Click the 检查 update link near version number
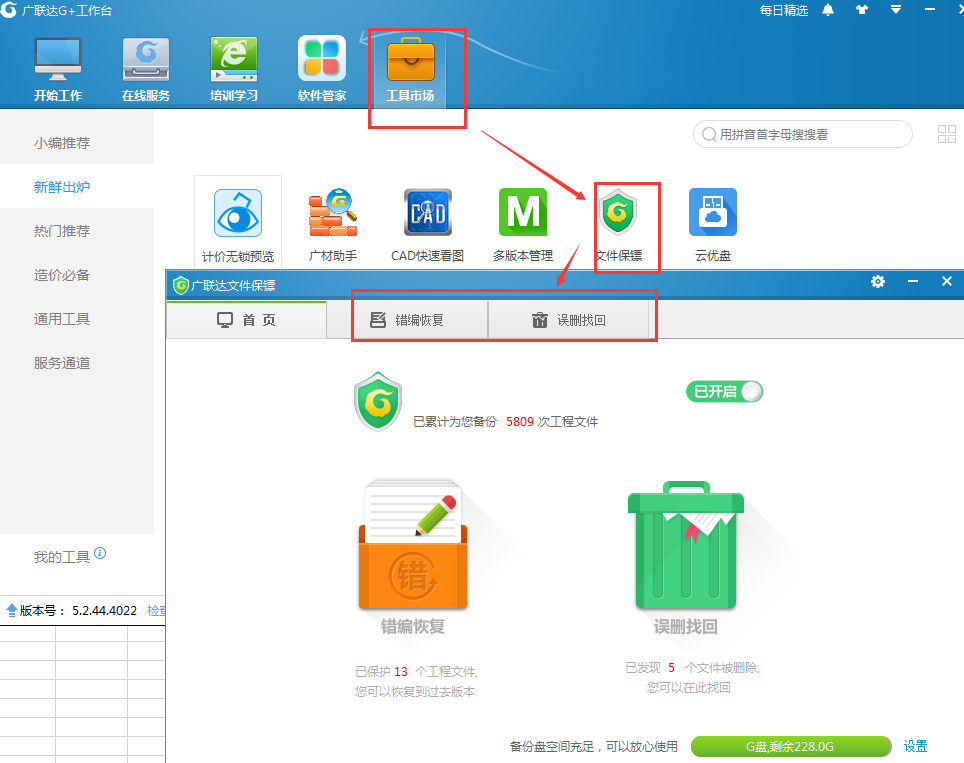This screenshot has width=964, height=763. tap(156, 611)
